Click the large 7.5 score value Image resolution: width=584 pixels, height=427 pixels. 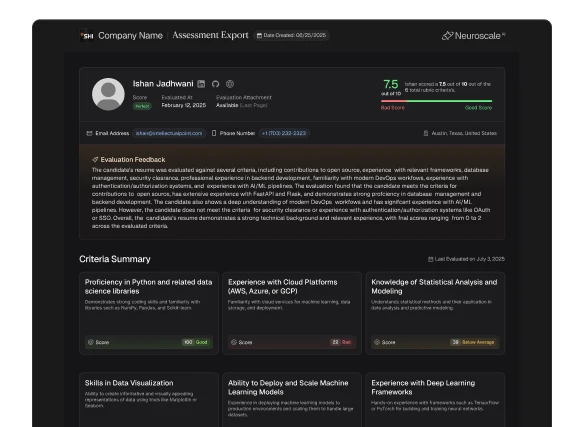391,84
